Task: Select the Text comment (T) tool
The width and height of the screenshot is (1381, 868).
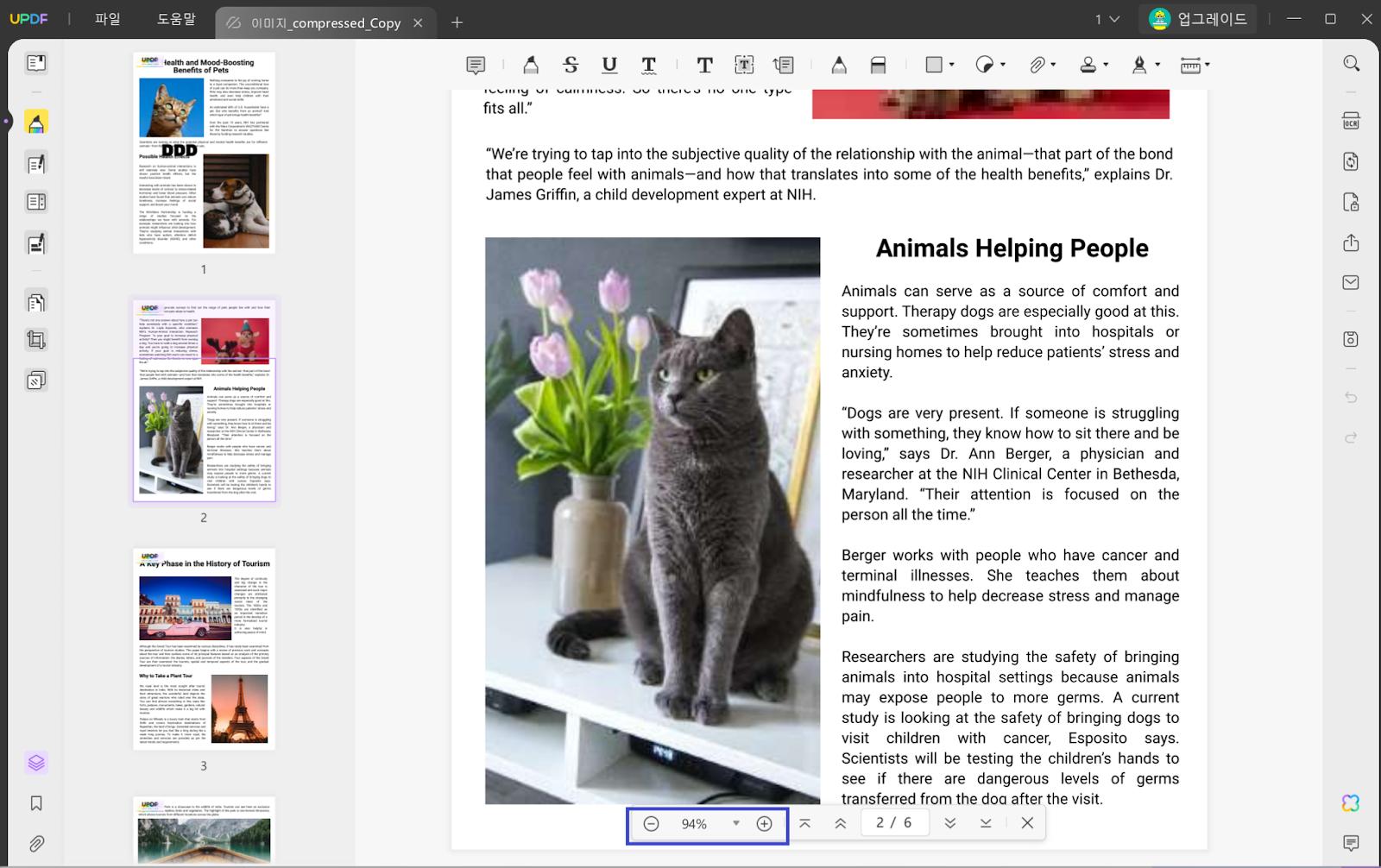Action: click(704, 65)
